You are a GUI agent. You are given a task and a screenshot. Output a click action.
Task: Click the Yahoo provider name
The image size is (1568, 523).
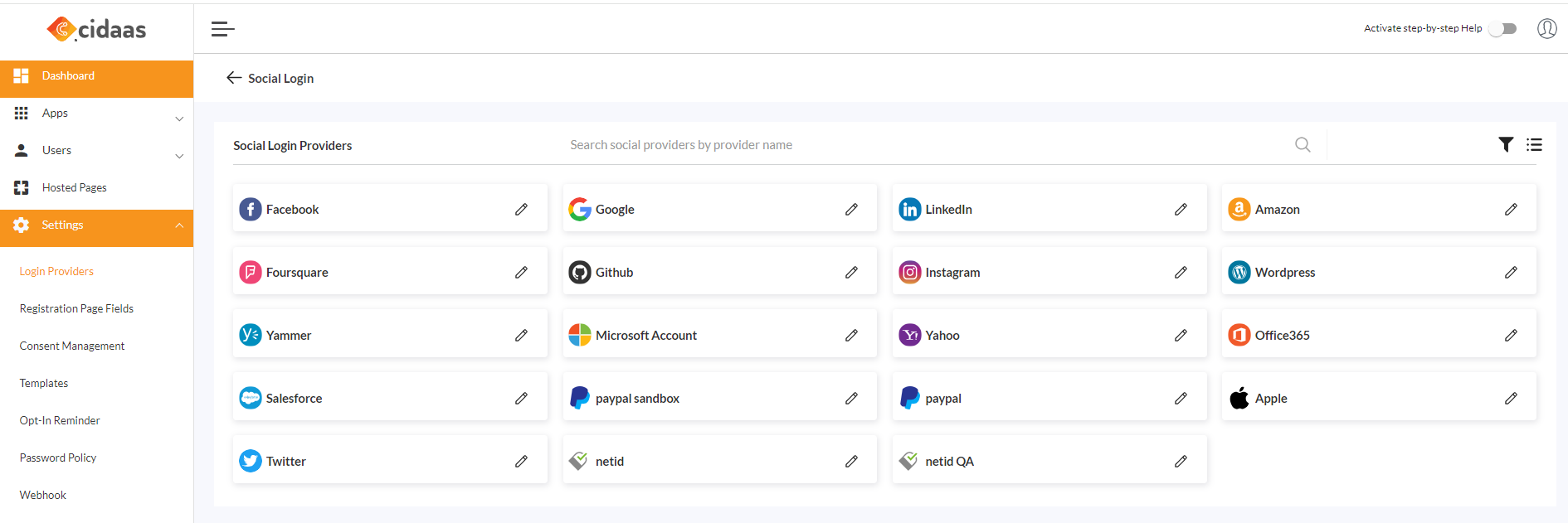pos(942,336)
